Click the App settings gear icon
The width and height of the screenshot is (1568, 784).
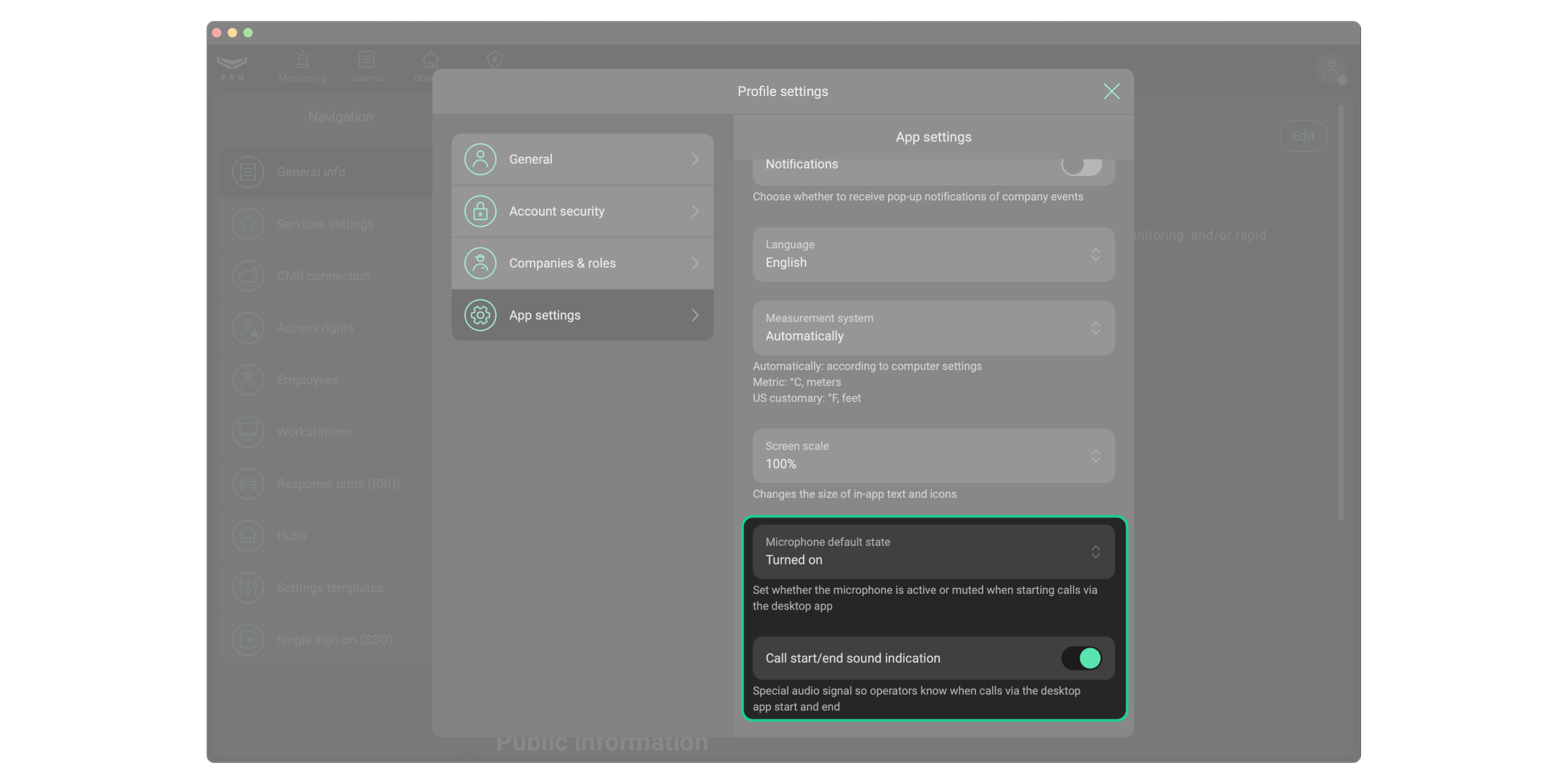coord(480,315)
